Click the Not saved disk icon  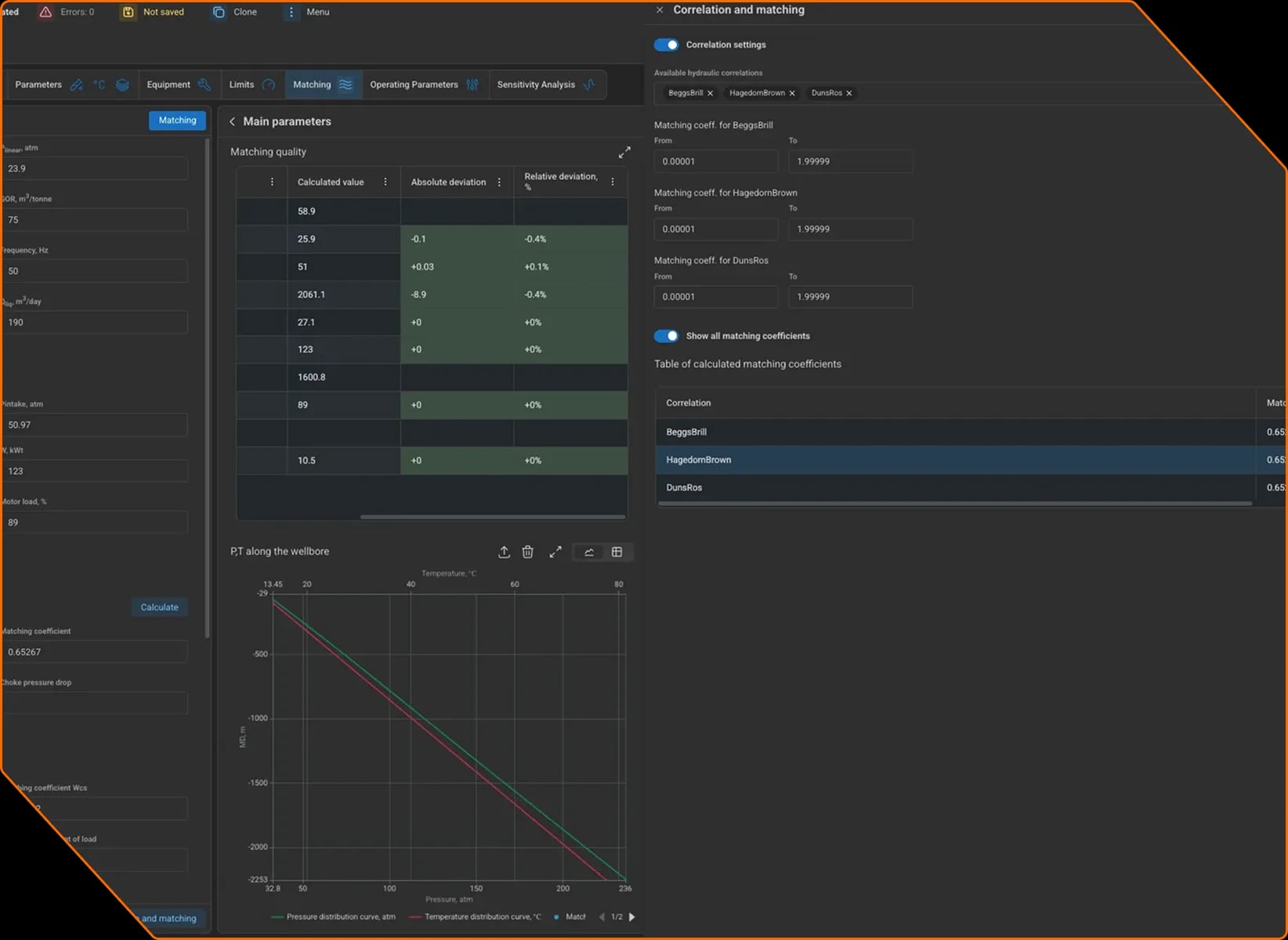[128, 12]
